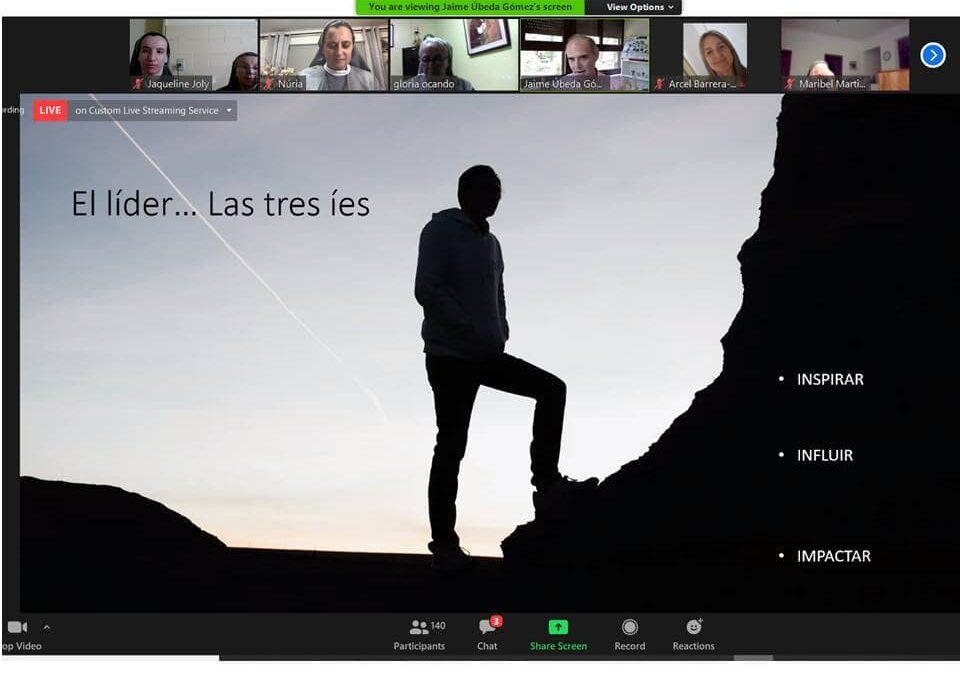This screenshot has width=960, height=675.
Task: Select Jaime Úbeda Gó... video thumbnail
Action: click(x=584, y=55)
